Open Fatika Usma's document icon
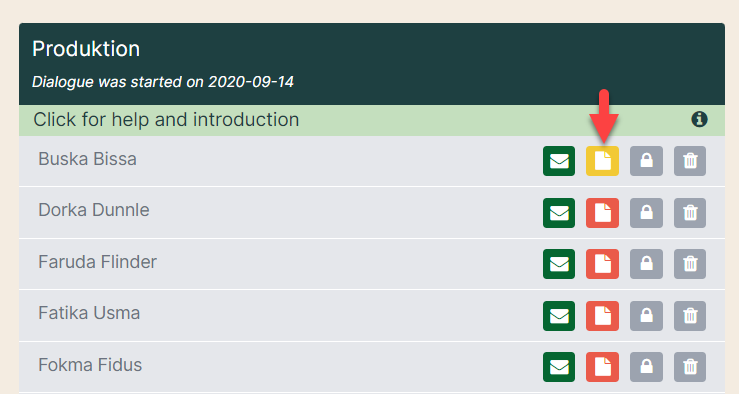 602,316
